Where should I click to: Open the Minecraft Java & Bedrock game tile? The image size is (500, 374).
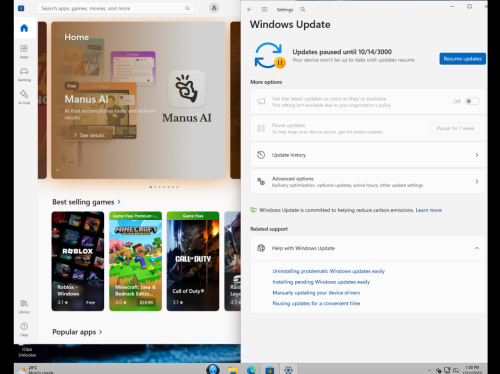(x=135, y=261)
